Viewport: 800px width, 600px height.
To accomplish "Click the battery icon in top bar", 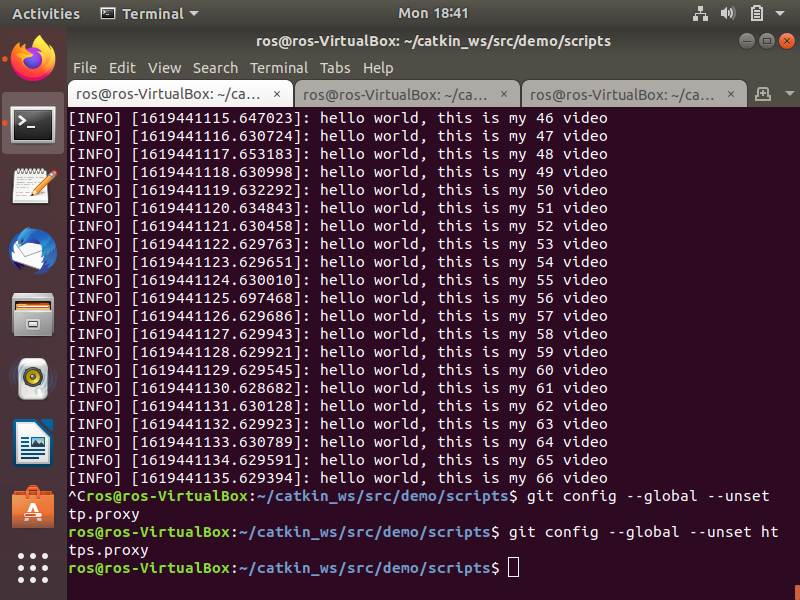I will [757, 13].
